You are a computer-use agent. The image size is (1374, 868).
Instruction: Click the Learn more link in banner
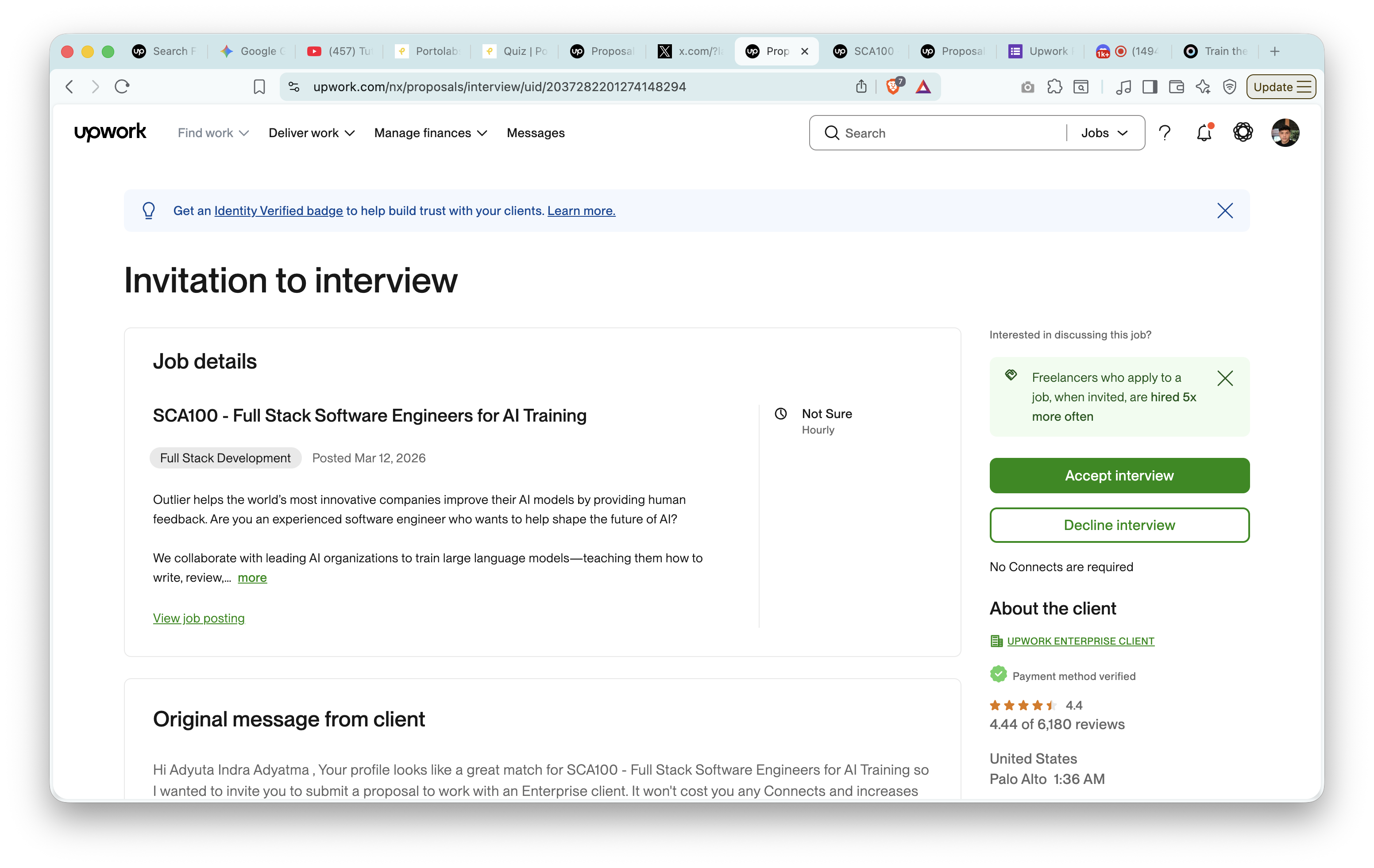(x=581, y=211)
